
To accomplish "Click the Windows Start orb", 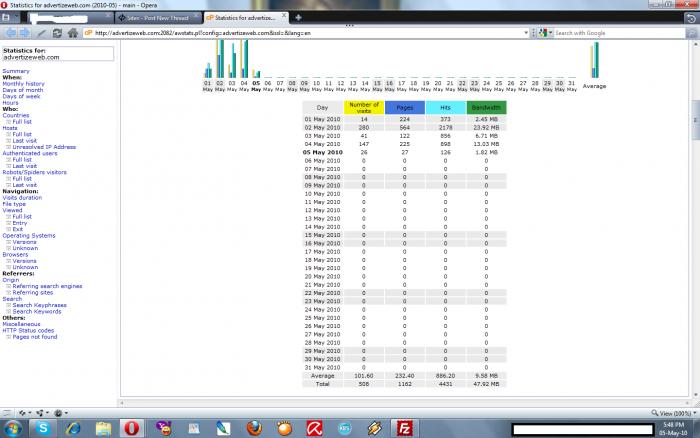I will pyautogui.click(x=11, y=428).
